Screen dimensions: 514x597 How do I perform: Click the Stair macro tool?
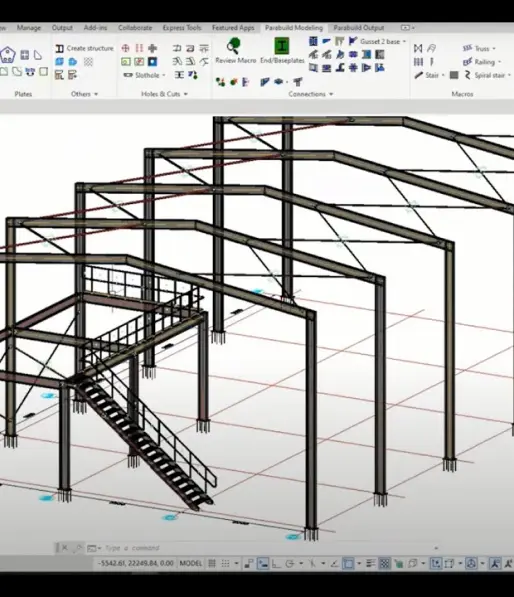[x=427, y=75]
